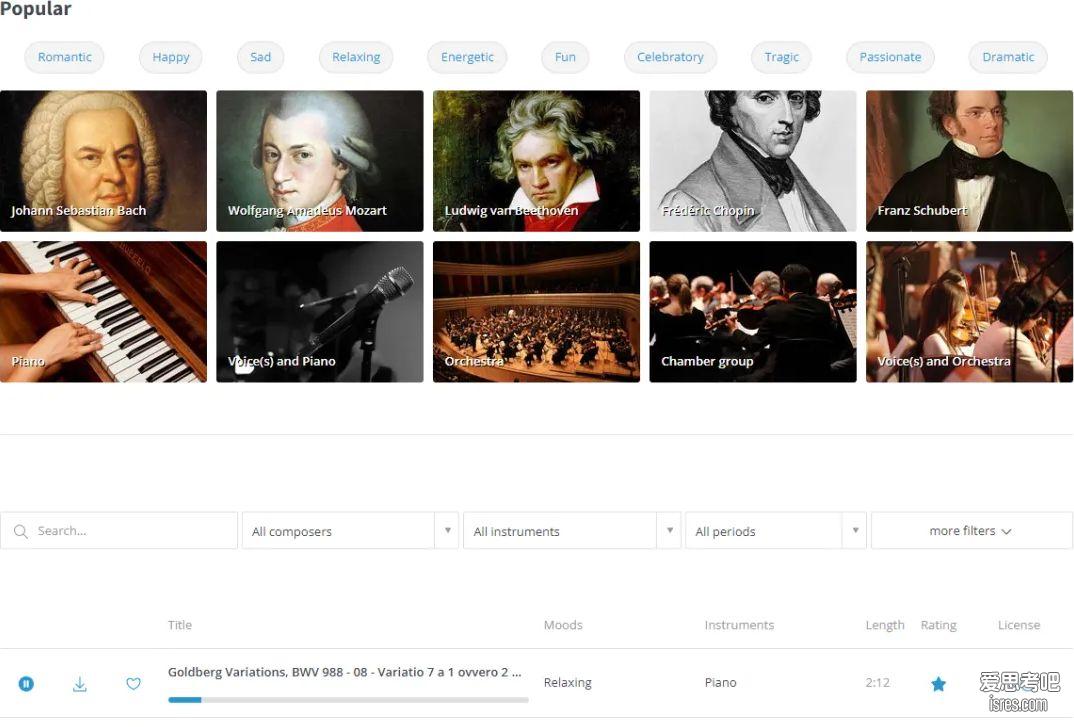The height and width of the screenshot is (727, 1074).
Task: Select the Romantic mood tag
Action: 64,57
